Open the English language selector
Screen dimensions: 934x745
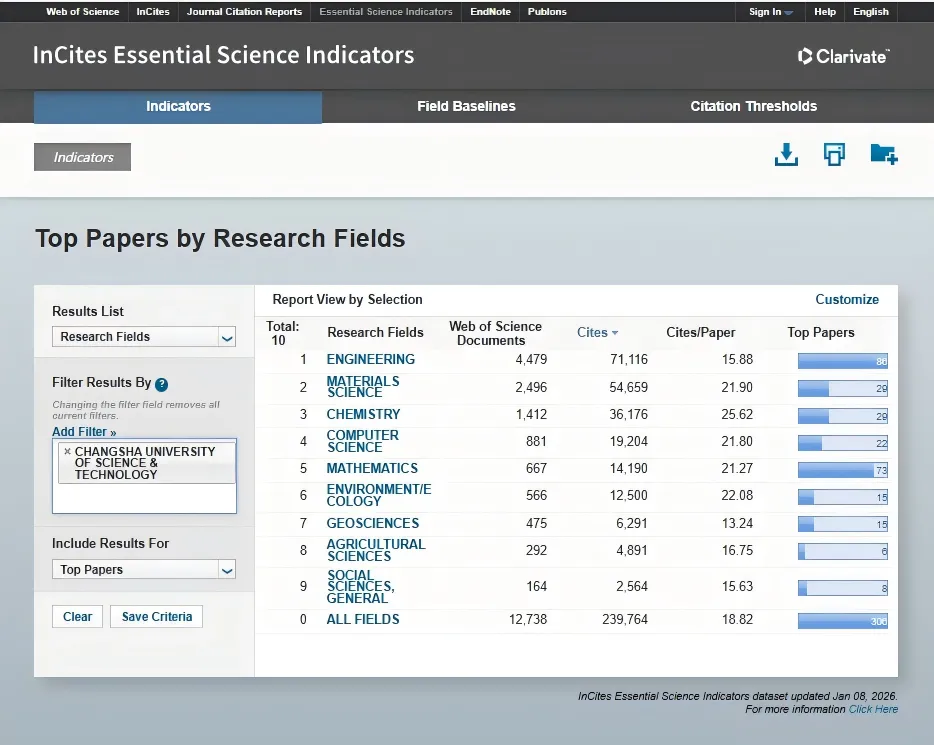tap(871, 12)
